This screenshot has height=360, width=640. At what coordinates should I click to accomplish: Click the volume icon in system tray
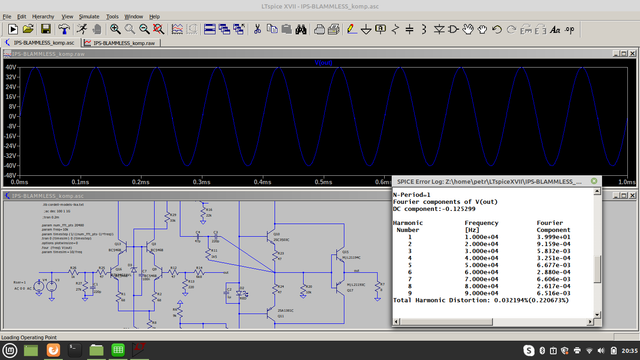coord(601,351)
